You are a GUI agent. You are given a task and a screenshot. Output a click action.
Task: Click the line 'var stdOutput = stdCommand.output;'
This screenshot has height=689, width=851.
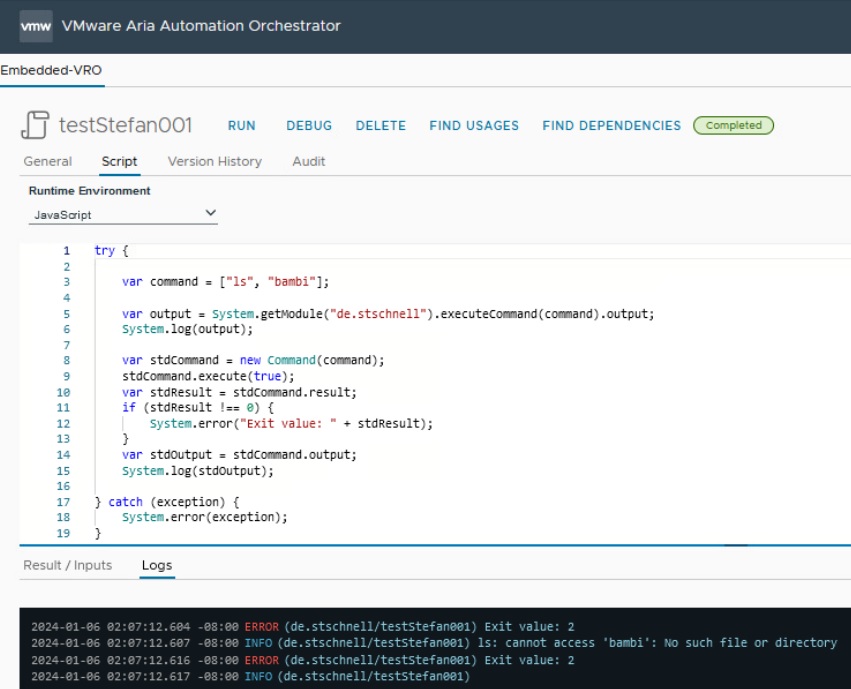[239, 455]
